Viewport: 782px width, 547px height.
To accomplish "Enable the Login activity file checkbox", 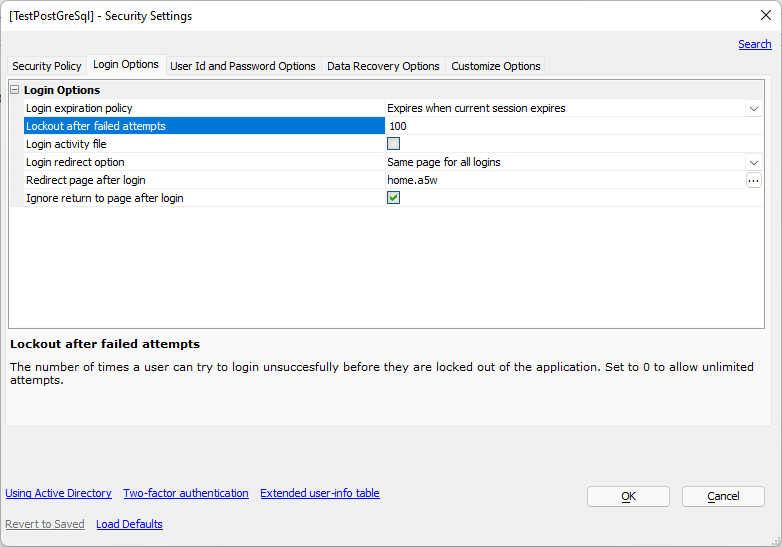I will pyautogui.click(x=393, y=144).
